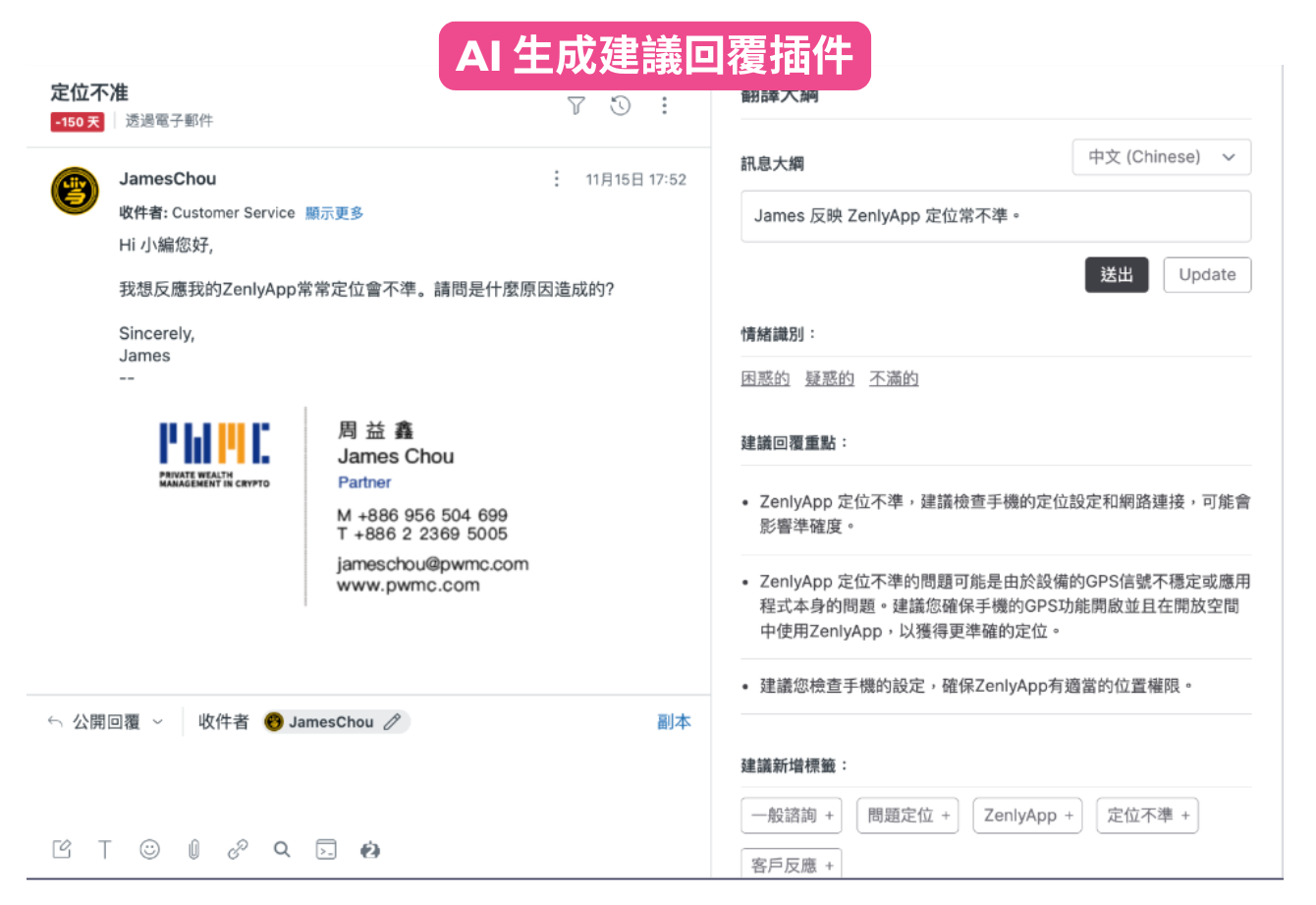Add 一般諮詢 suggested tag
This screenshot has width=1316, height=905.
point(792,815)
